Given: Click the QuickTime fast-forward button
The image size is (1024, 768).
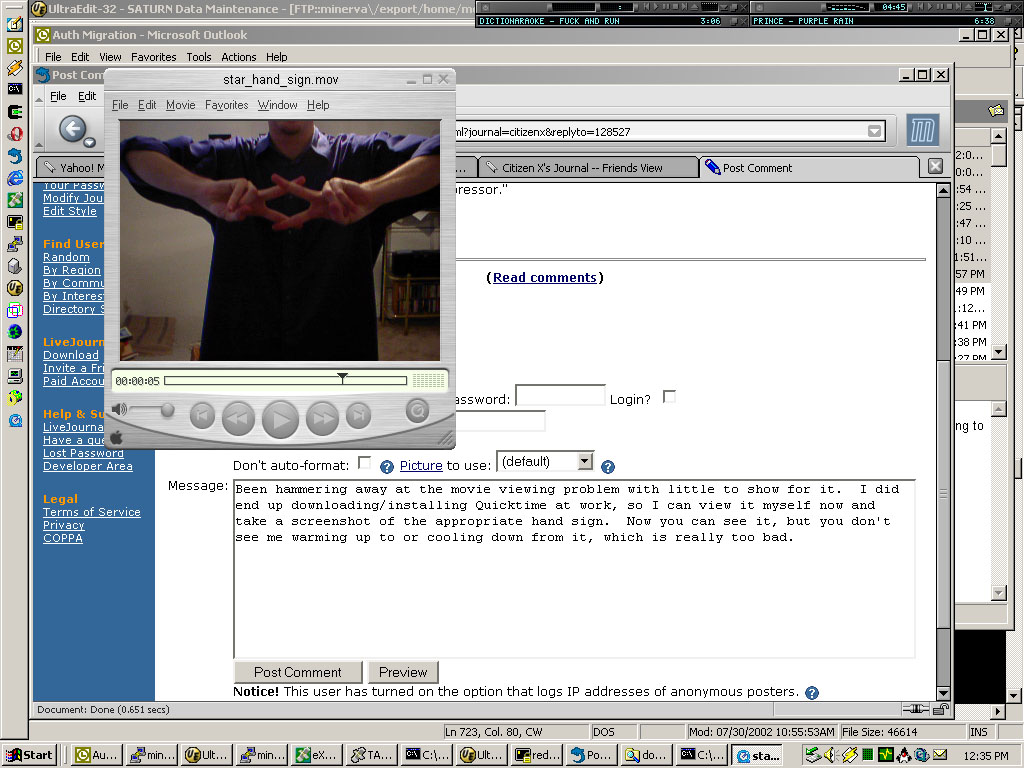Looking at the screenshot, I should coord(322,416).
